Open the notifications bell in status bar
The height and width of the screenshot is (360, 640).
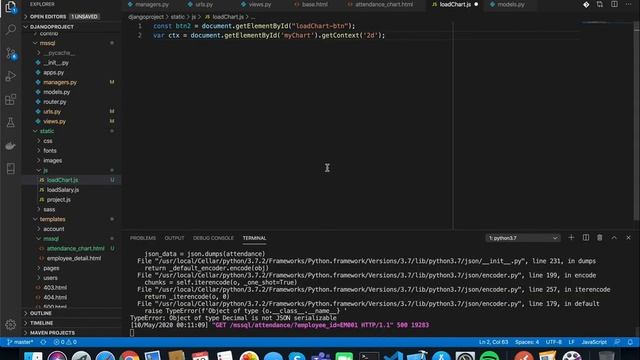(x=630, y=342)
